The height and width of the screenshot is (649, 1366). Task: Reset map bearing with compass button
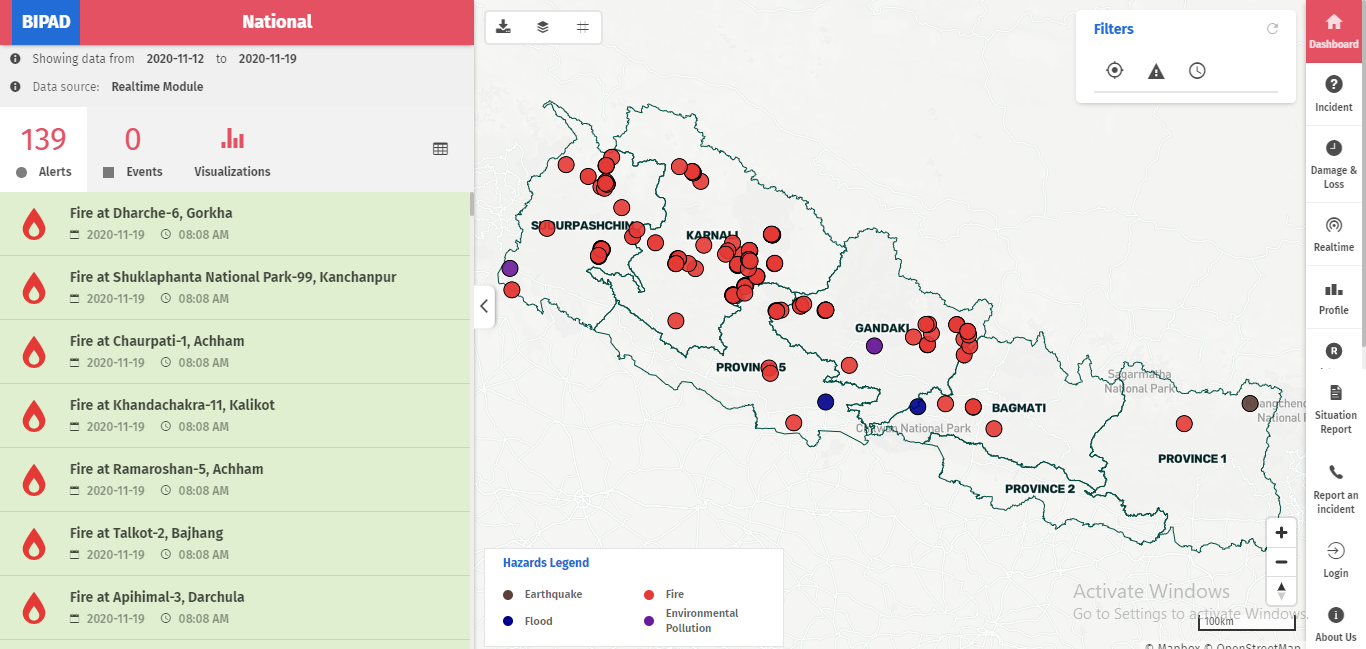click(1281, 591)
